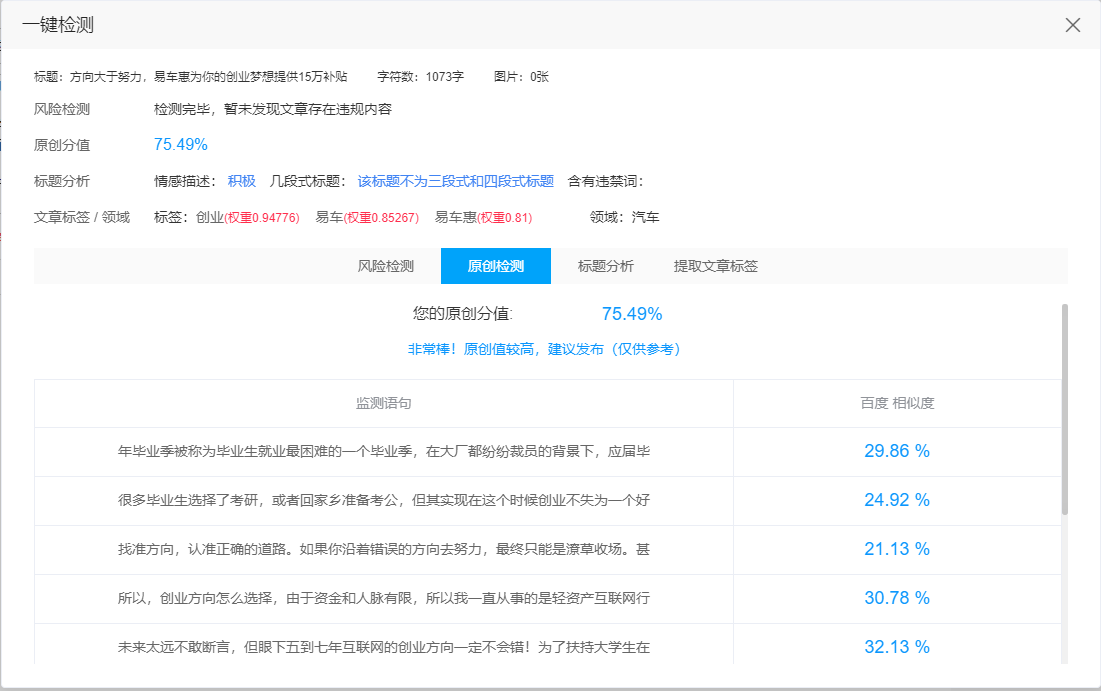Click the 29.86 % similarity value

897,451
